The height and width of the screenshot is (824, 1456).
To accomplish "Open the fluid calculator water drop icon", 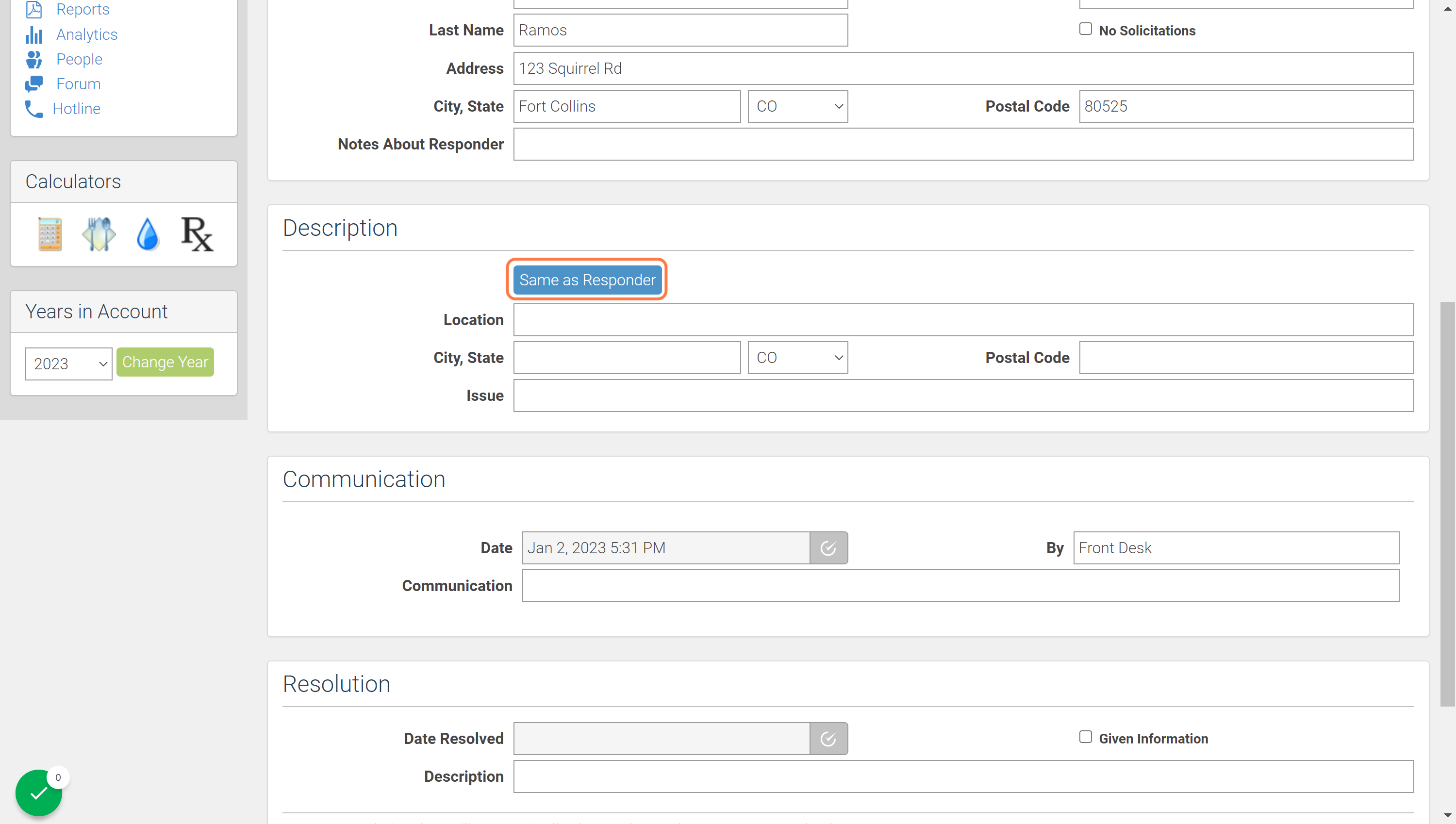I will tap(148, 234).
